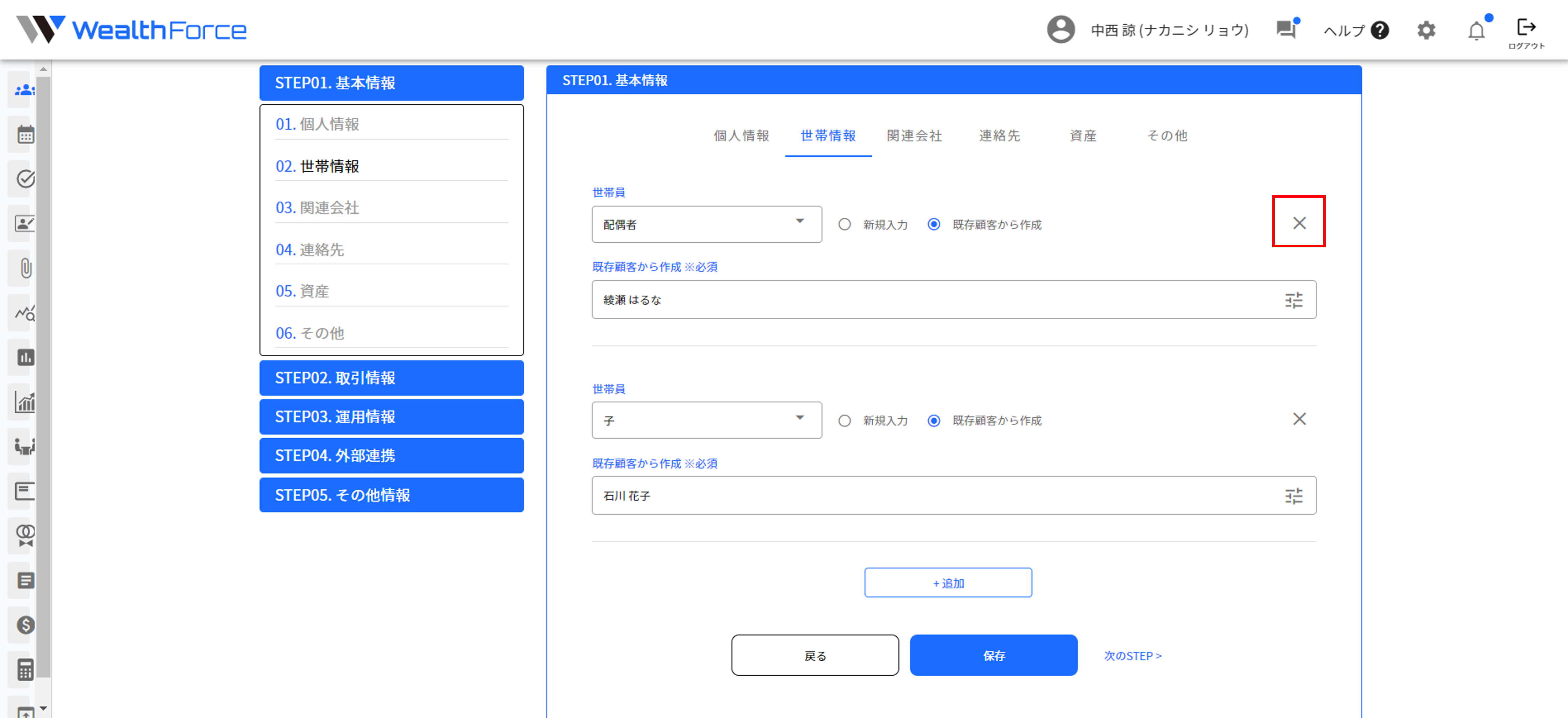The image size is (1568, 718).
Task: Open the calculator icon in sidebar
Action: tap(25, 669)
